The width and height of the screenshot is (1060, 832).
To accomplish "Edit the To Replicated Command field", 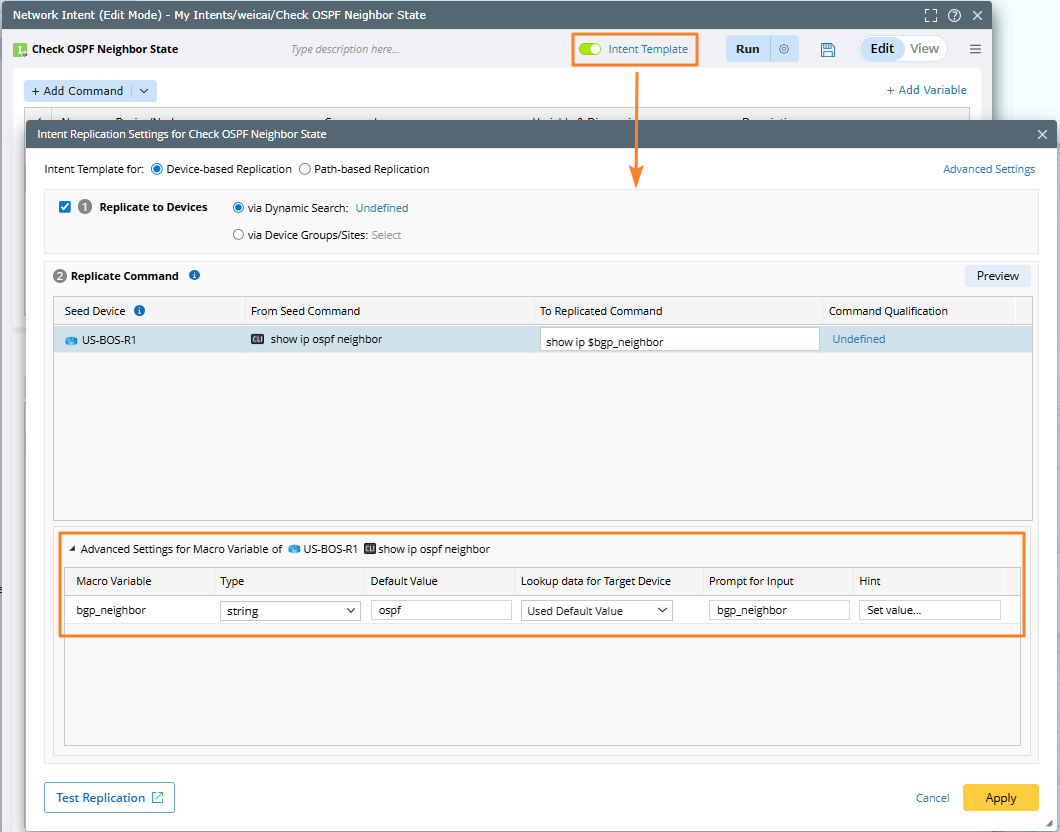I will [679, 339].
